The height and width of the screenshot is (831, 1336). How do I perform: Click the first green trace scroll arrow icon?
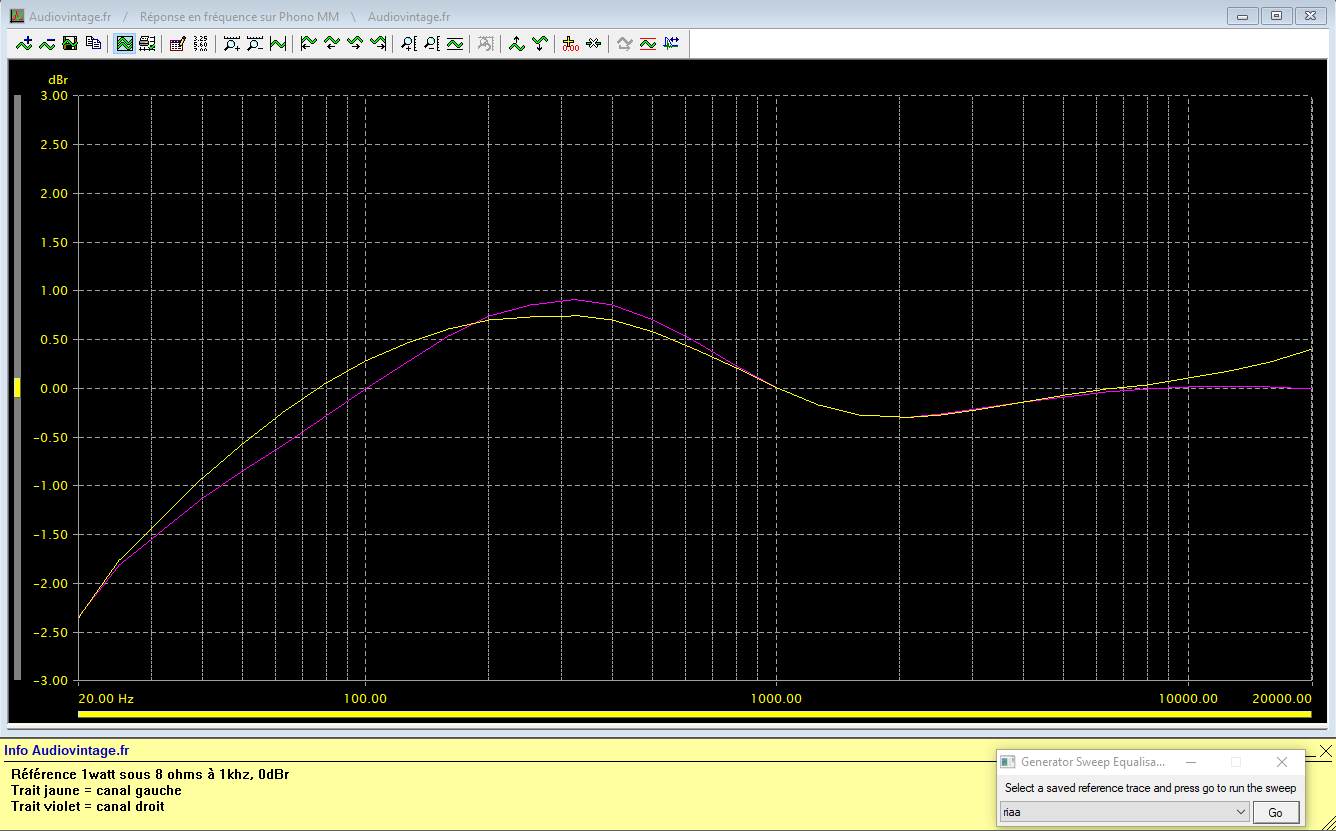click(308, 44)
